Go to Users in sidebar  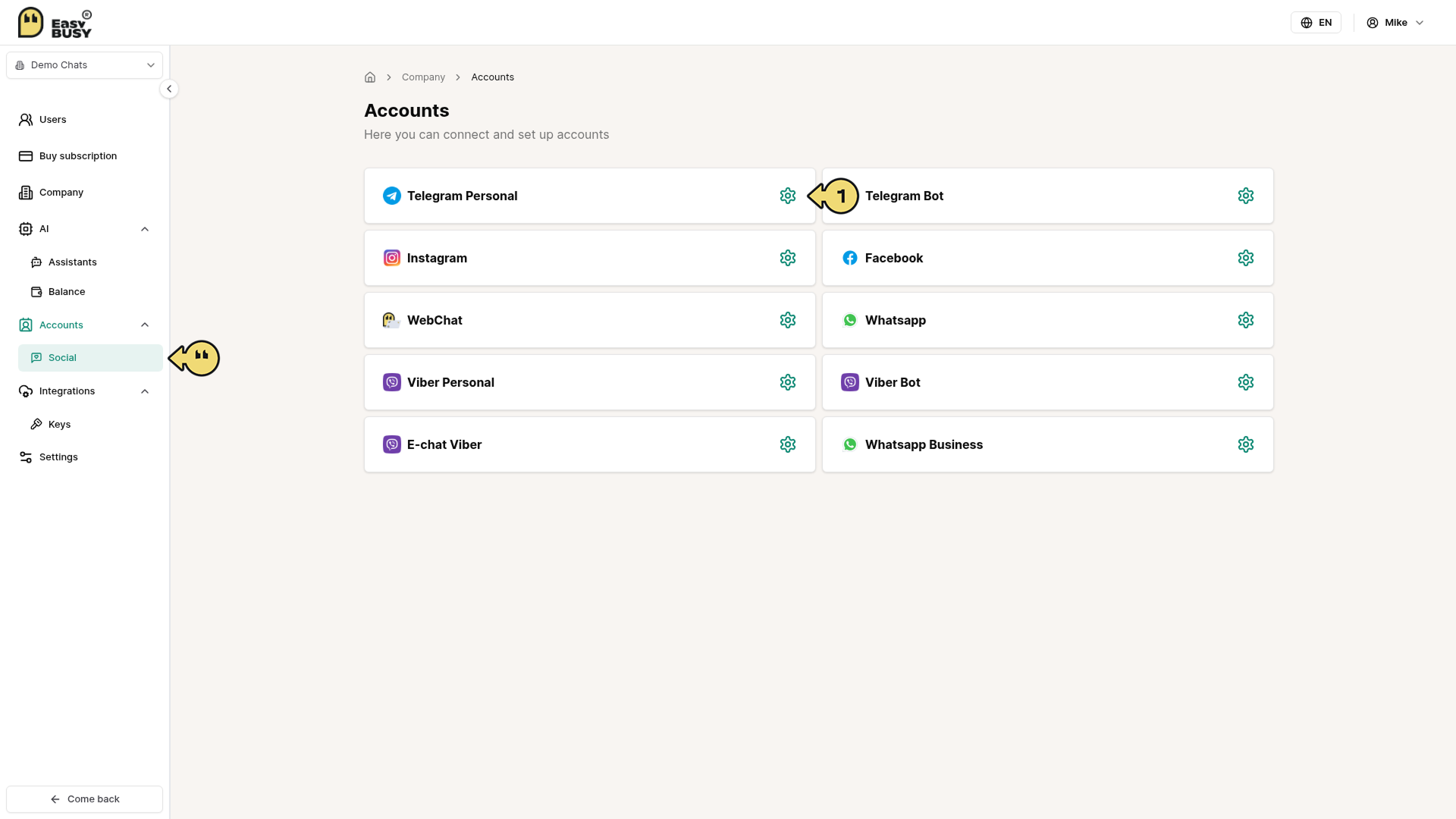[85, 120]
